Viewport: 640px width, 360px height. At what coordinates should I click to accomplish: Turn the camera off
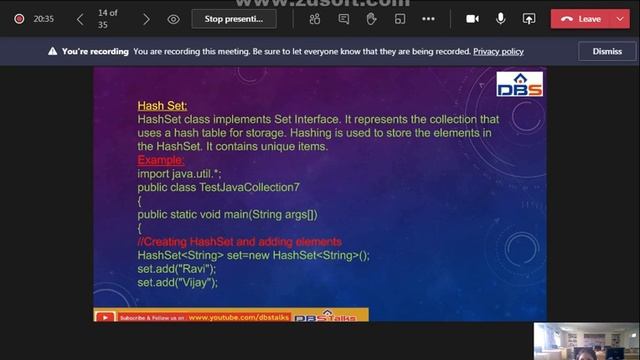point(472,19)
